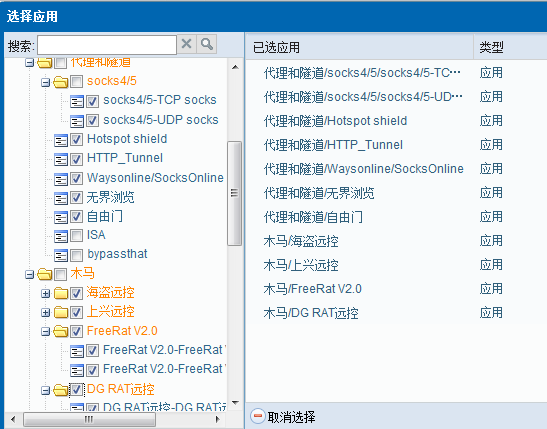Collapse the socks4/5 tree node
The image size is (547, 429).
(x=45, y=83)
